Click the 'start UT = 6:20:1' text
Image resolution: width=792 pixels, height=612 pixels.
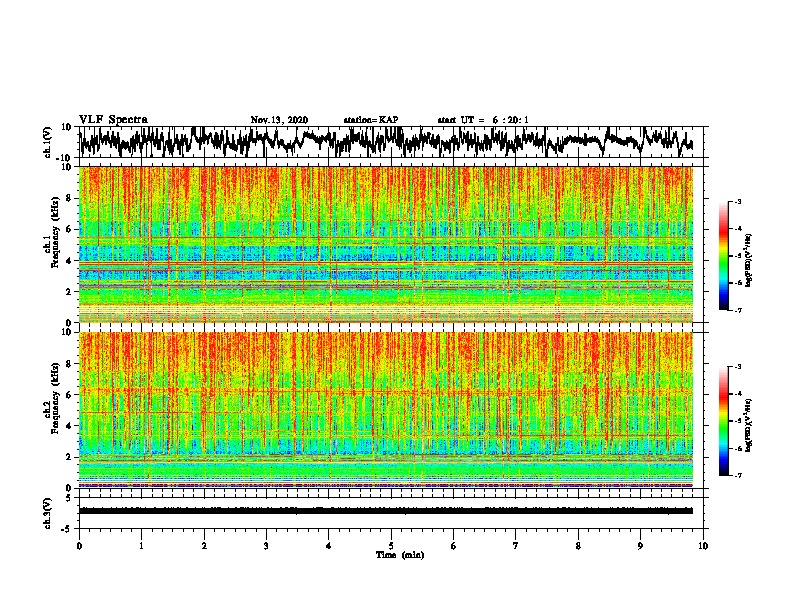[482, 120]
